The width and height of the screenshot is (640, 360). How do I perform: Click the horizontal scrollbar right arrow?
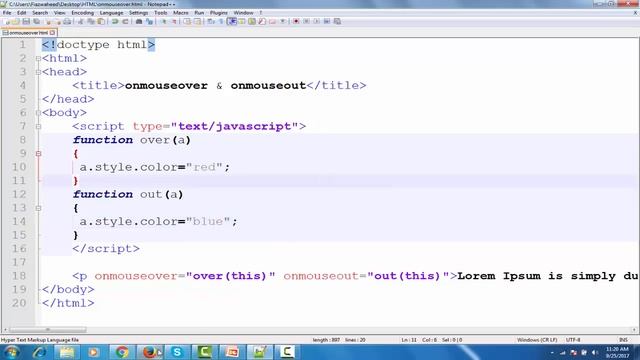[x=635, y=329]
